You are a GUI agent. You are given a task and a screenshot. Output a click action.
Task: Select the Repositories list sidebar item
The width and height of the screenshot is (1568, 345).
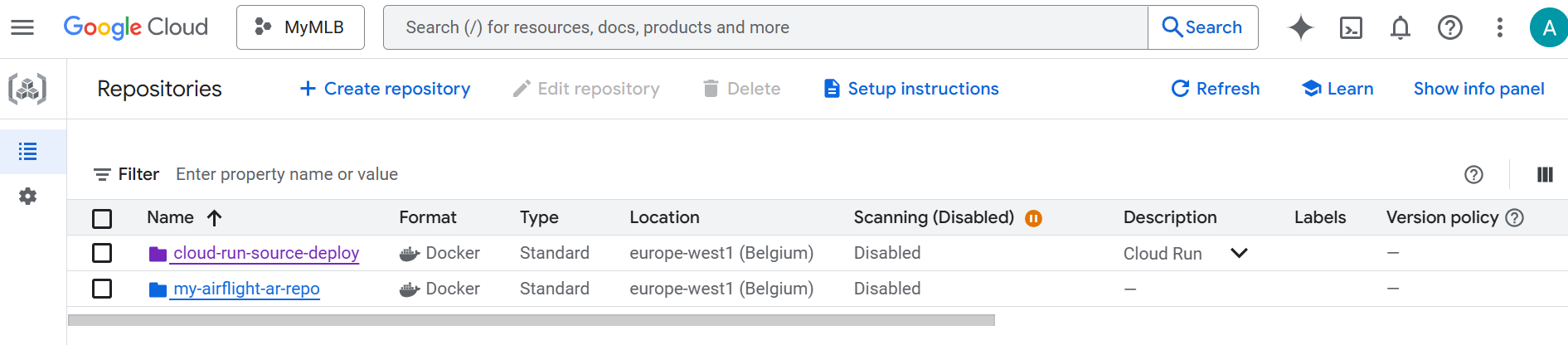click(x=28, y=152)
